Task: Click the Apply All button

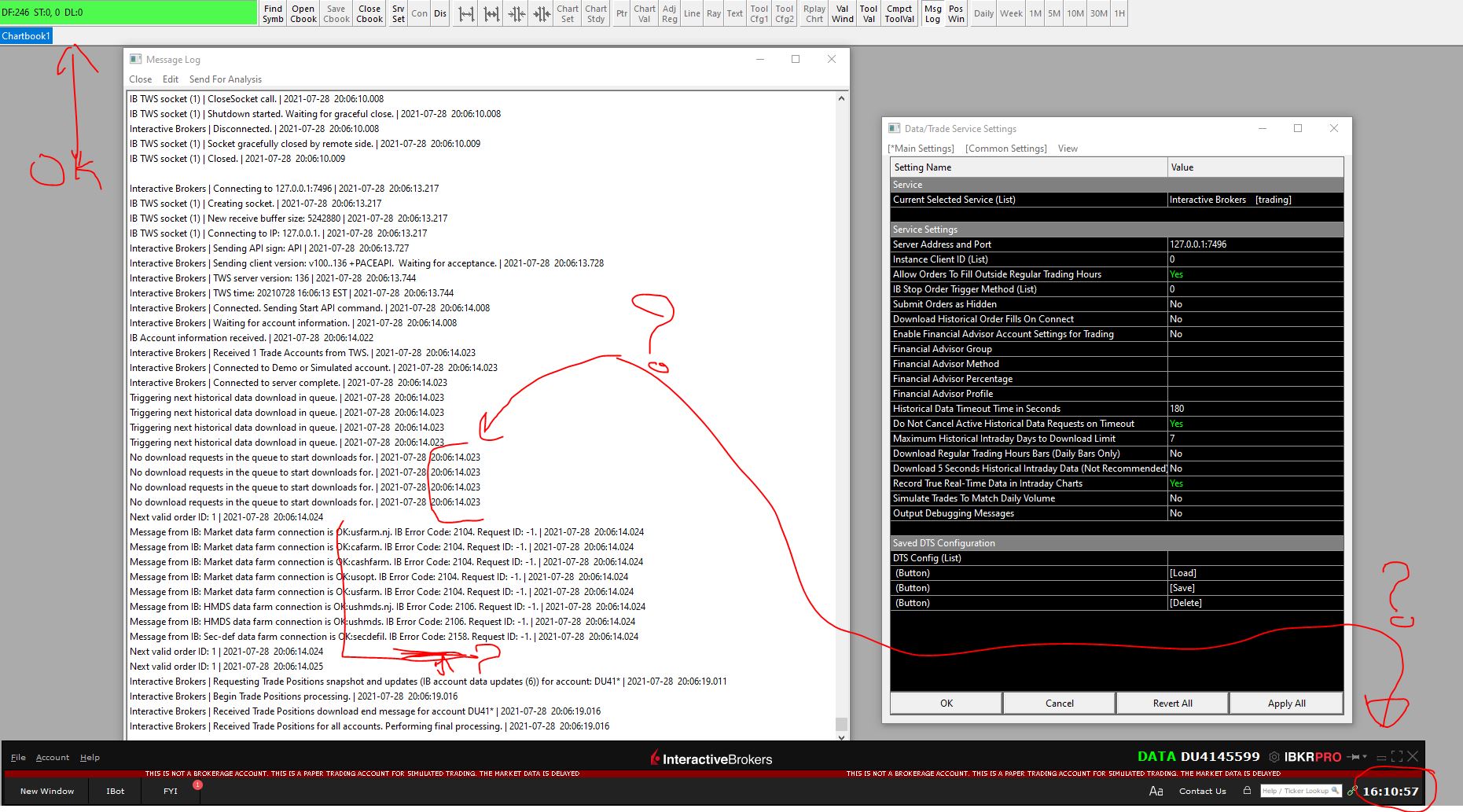Action: click(x=1287, y=704)
